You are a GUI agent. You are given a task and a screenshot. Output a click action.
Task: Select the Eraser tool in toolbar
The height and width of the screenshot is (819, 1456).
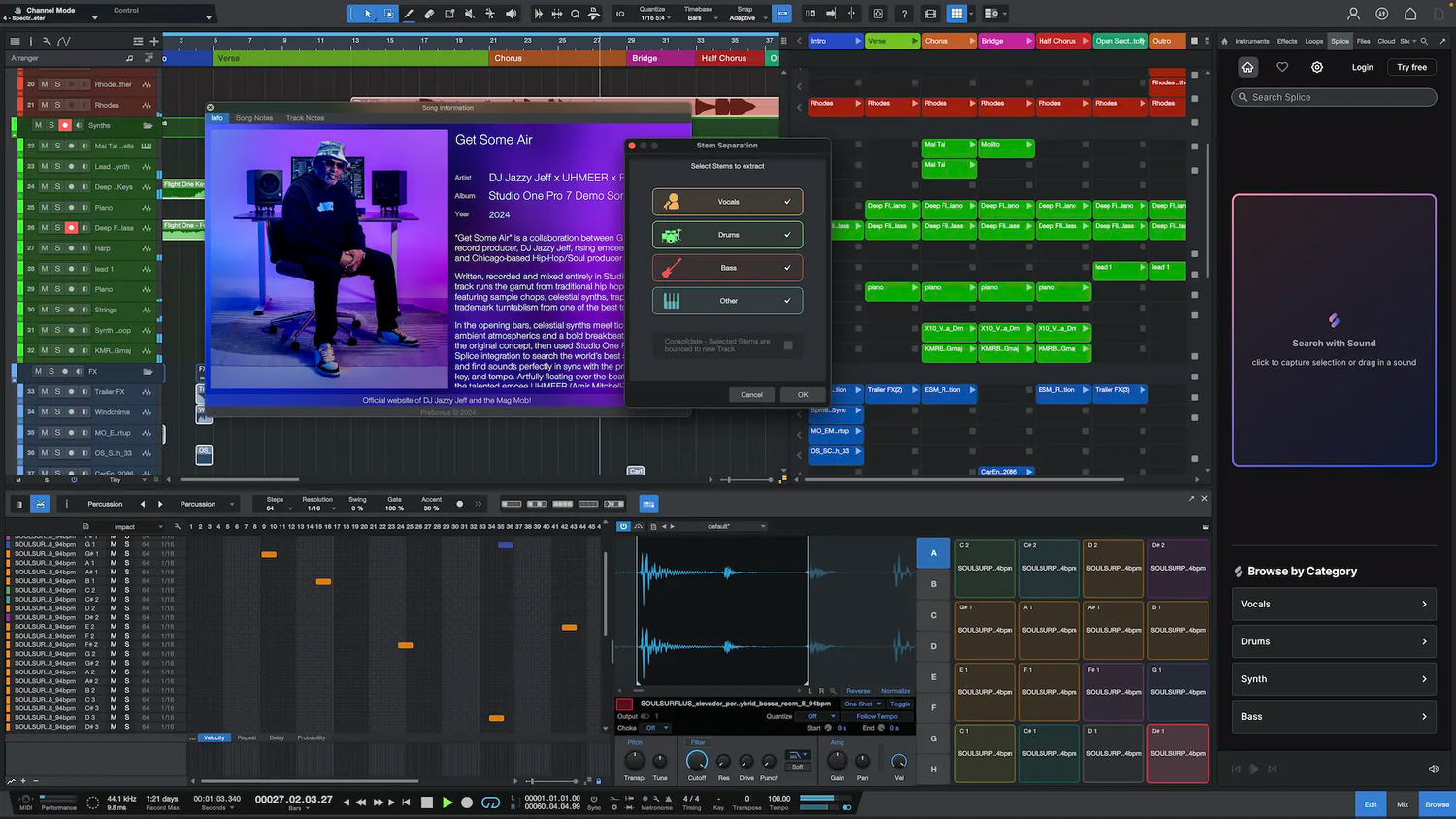pos(429,14)
